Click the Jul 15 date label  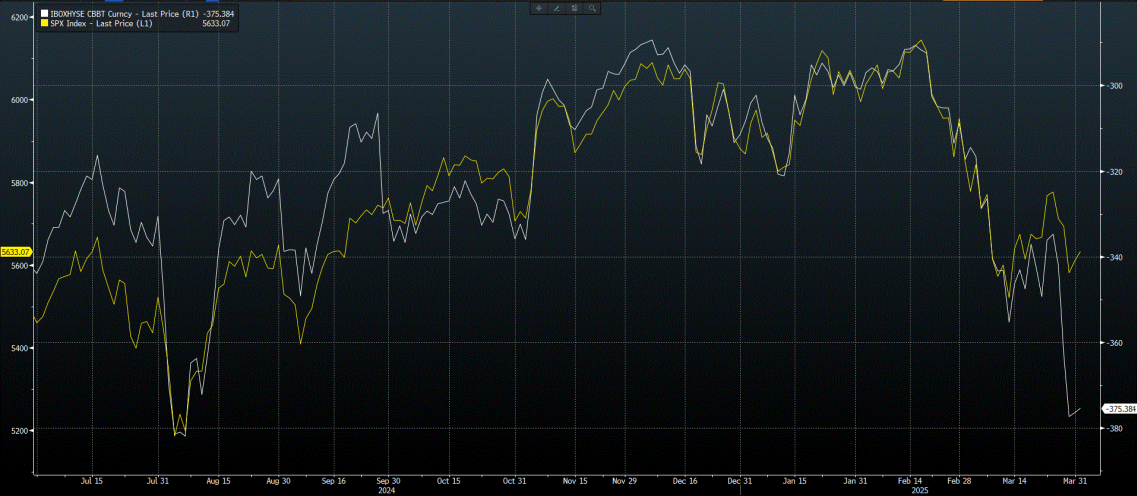(92, 480)
